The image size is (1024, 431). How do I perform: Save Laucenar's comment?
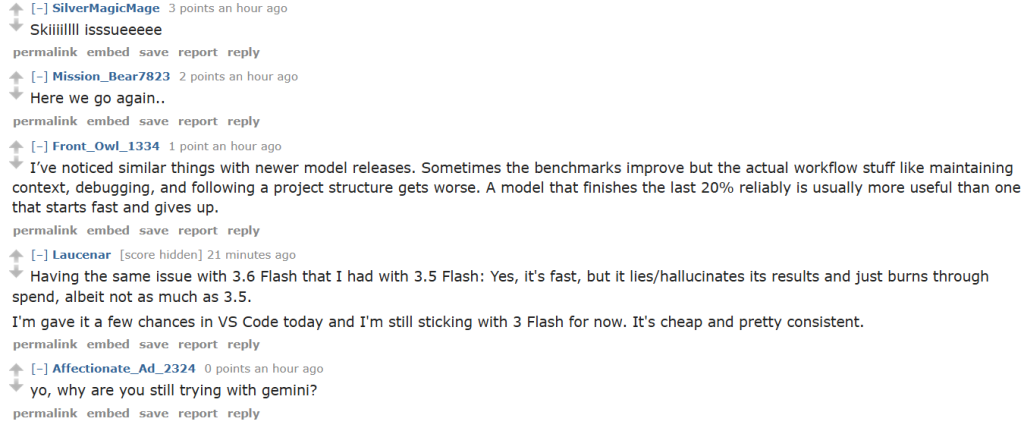pyautogui.click(x=153, y=344)
